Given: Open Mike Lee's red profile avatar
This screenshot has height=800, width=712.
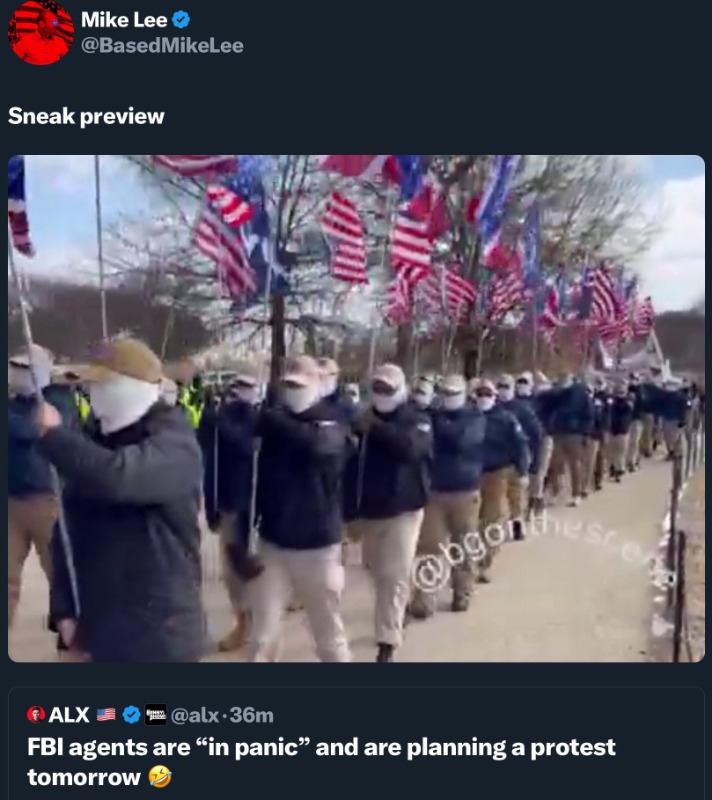Looking at the screenshot, I should coord(41,33).
